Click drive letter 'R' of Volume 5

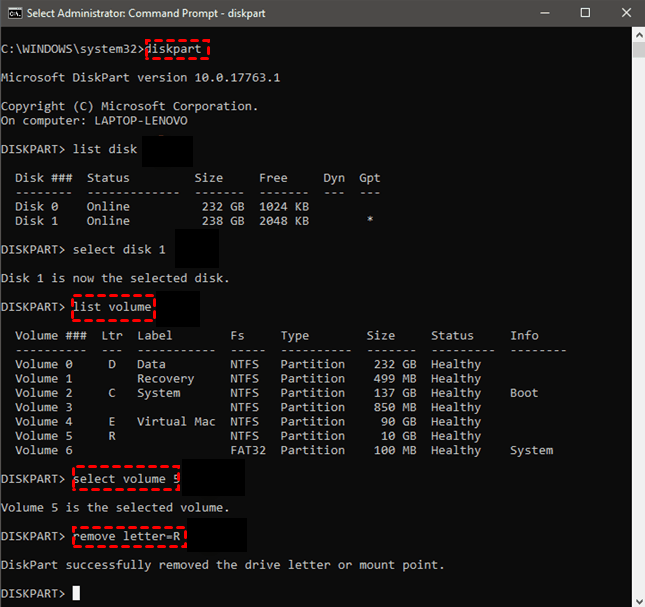click(x=112, y=436)
